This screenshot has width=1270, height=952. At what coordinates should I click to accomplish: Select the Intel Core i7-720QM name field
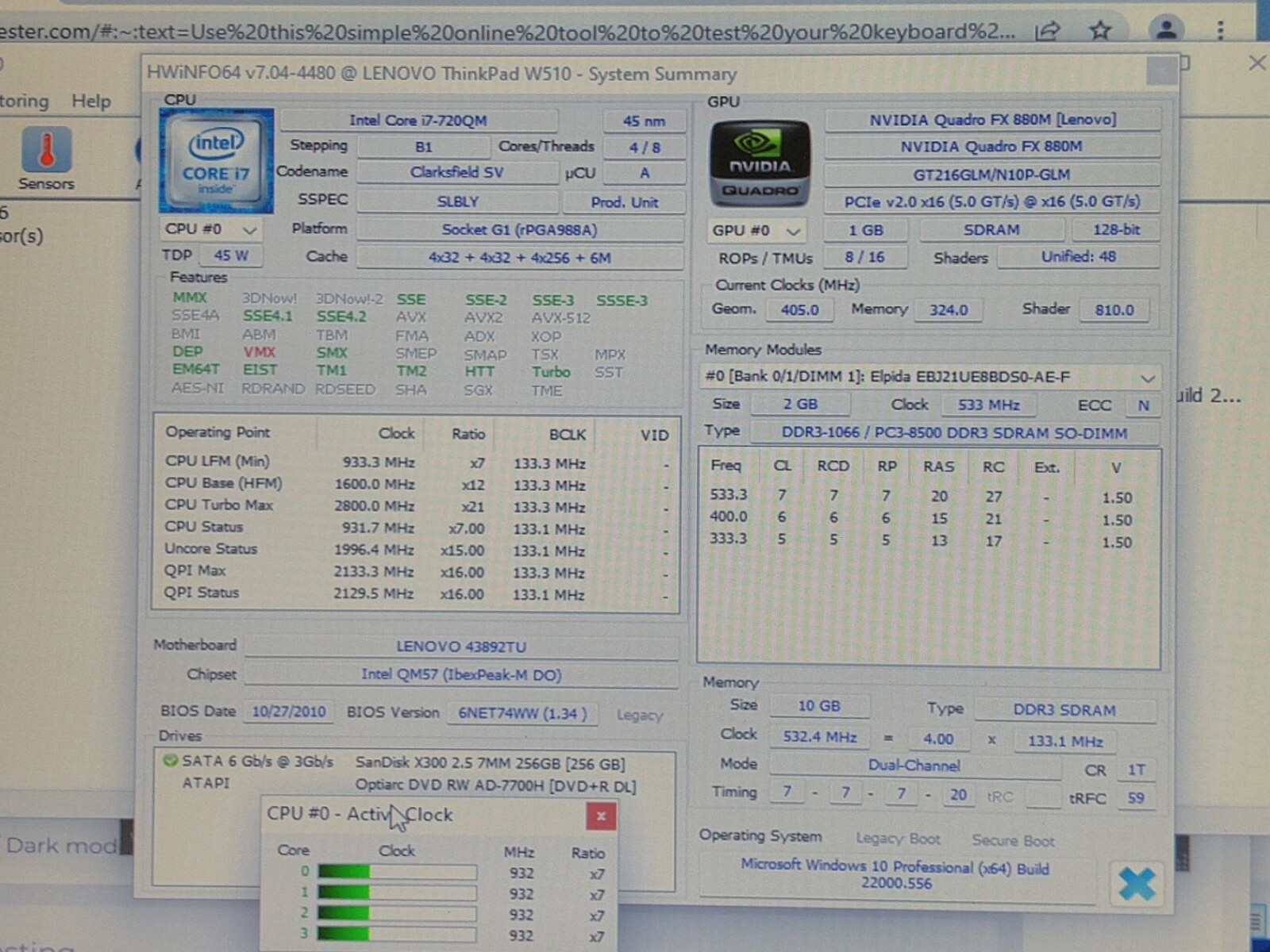[418, 121]
